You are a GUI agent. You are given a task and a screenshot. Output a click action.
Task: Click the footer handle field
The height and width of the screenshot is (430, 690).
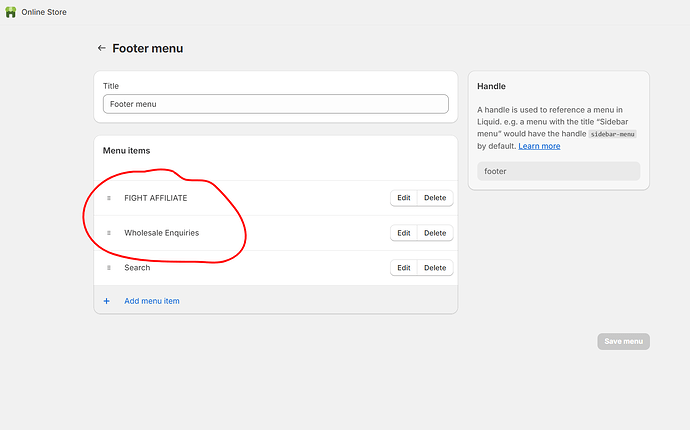(558, 171)
